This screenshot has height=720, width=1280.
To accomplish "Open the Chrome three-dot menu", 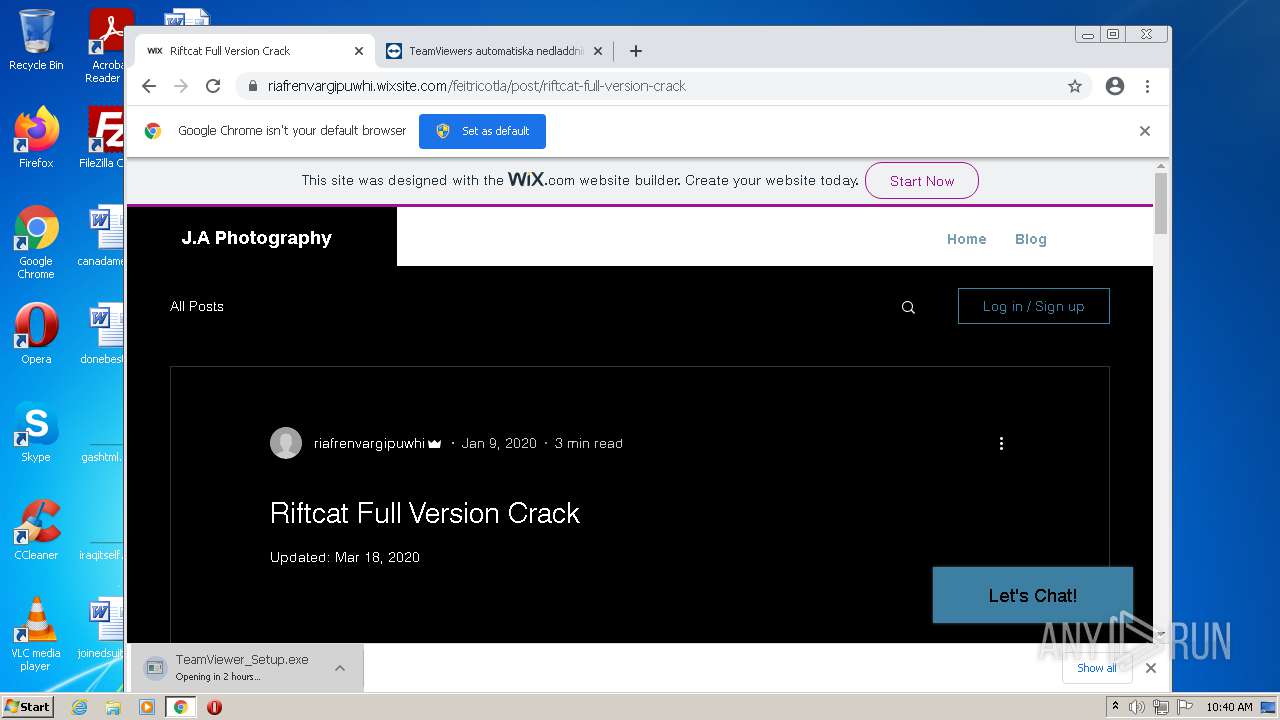I will (x=1147, y=86).
